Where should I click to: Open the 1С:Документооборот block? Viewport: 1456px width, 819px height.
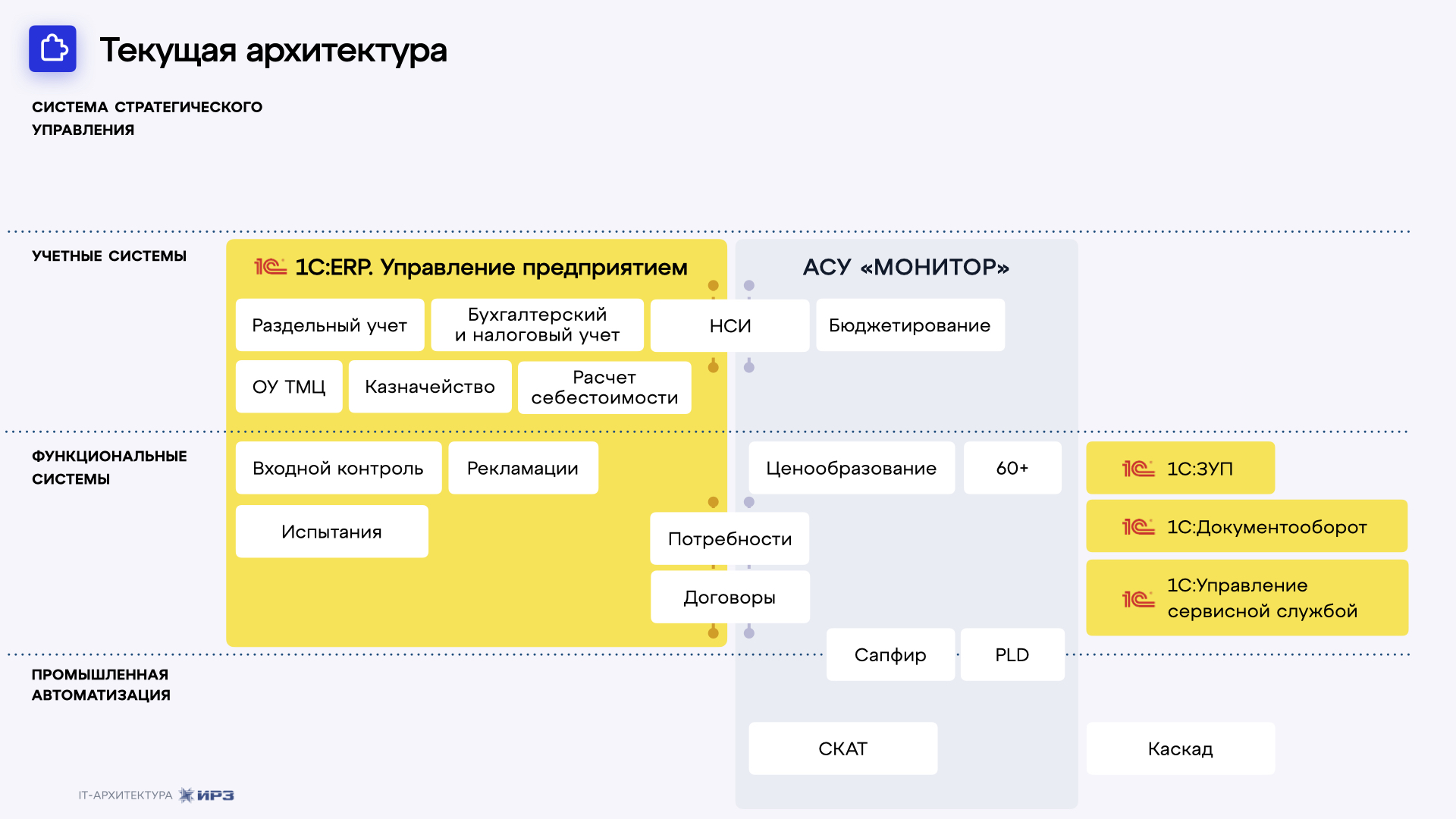(1247, 526)
